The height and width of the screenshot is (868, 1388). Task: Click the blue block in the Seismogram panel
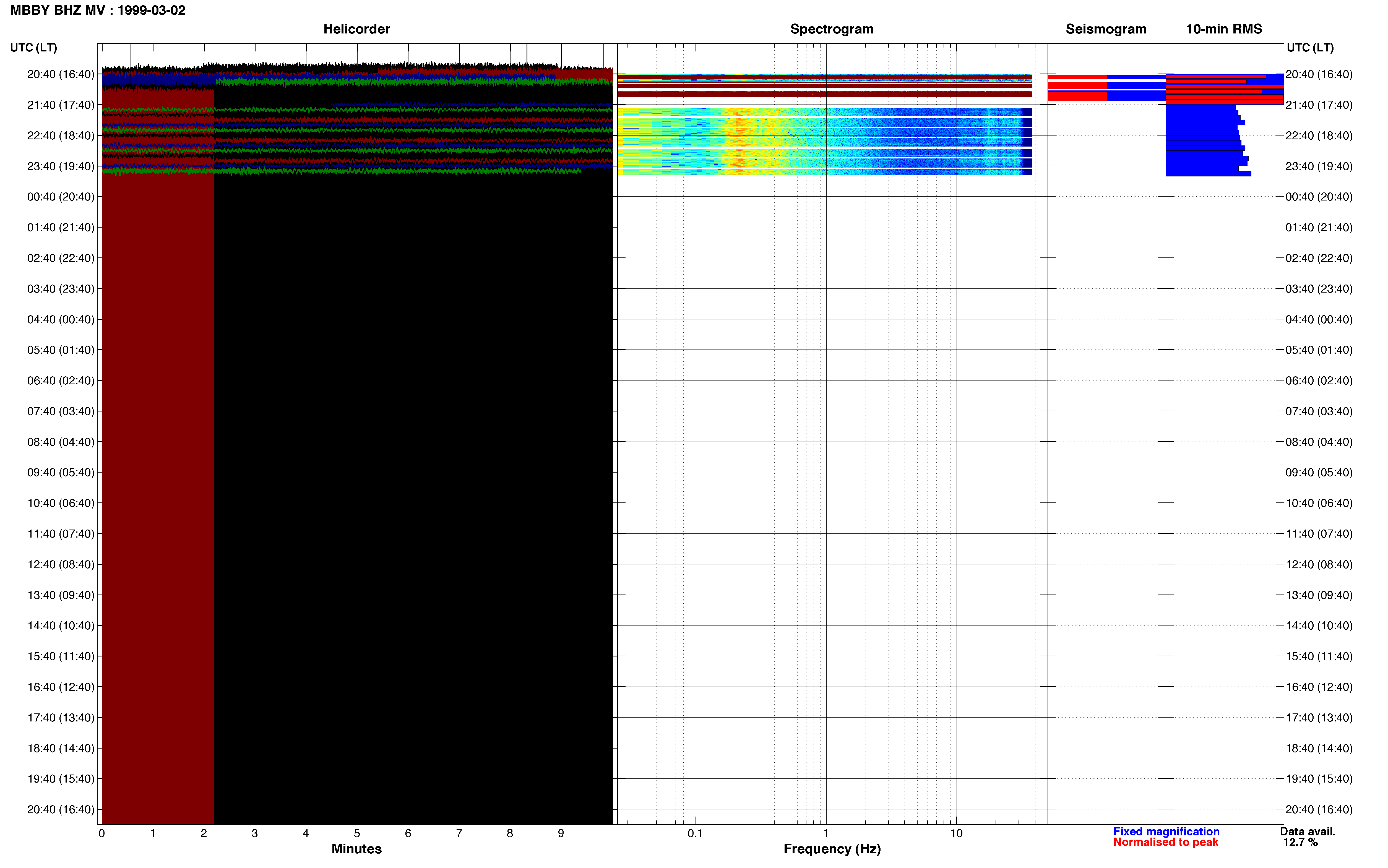point(1136,97)
